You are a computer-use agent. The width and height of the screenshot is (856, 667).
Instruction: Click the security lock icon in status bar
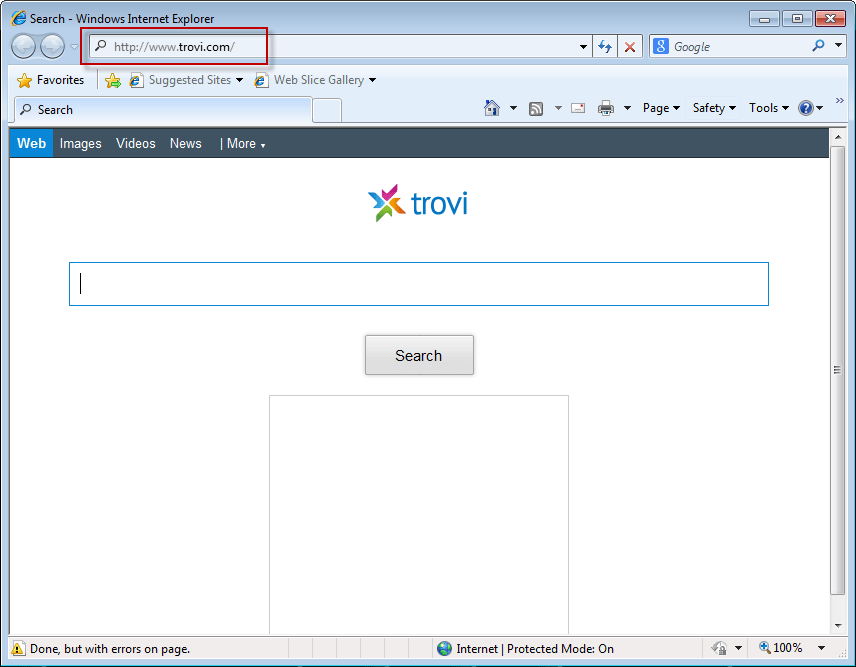click(720, 648)
